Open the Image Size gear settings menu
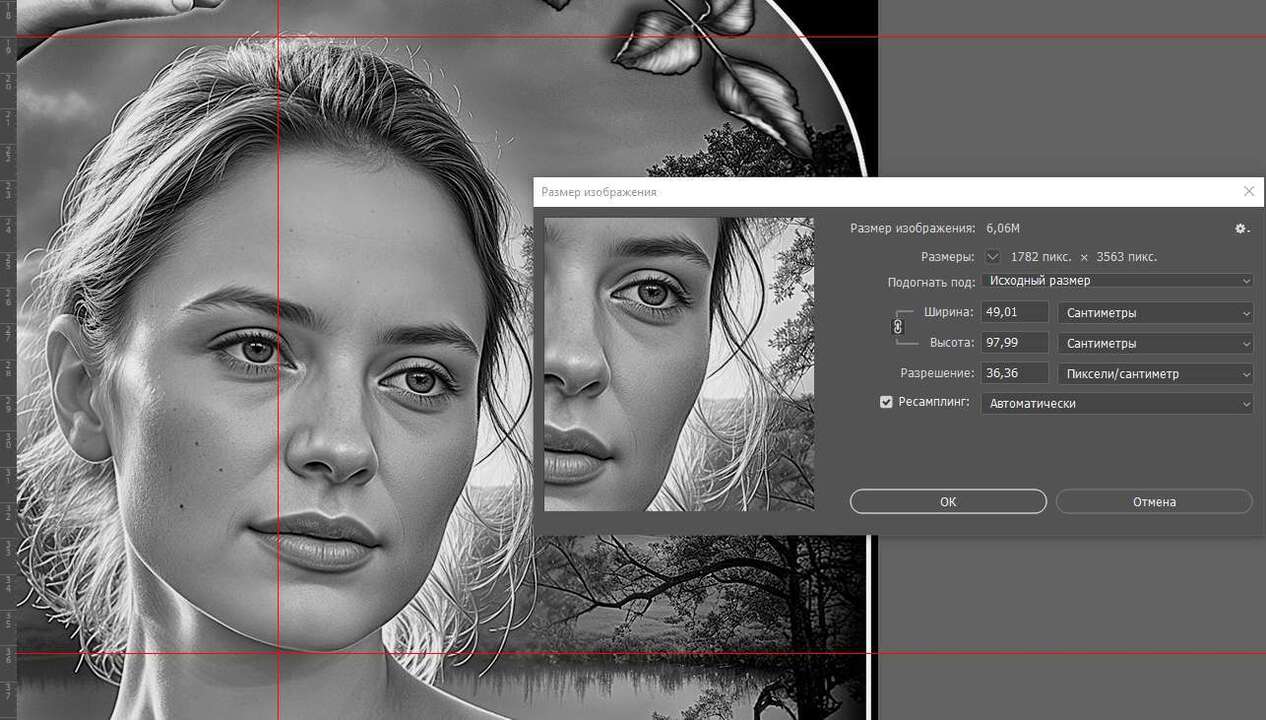The height and width of the screenshot is (720, 1266). click(1241, 229)
